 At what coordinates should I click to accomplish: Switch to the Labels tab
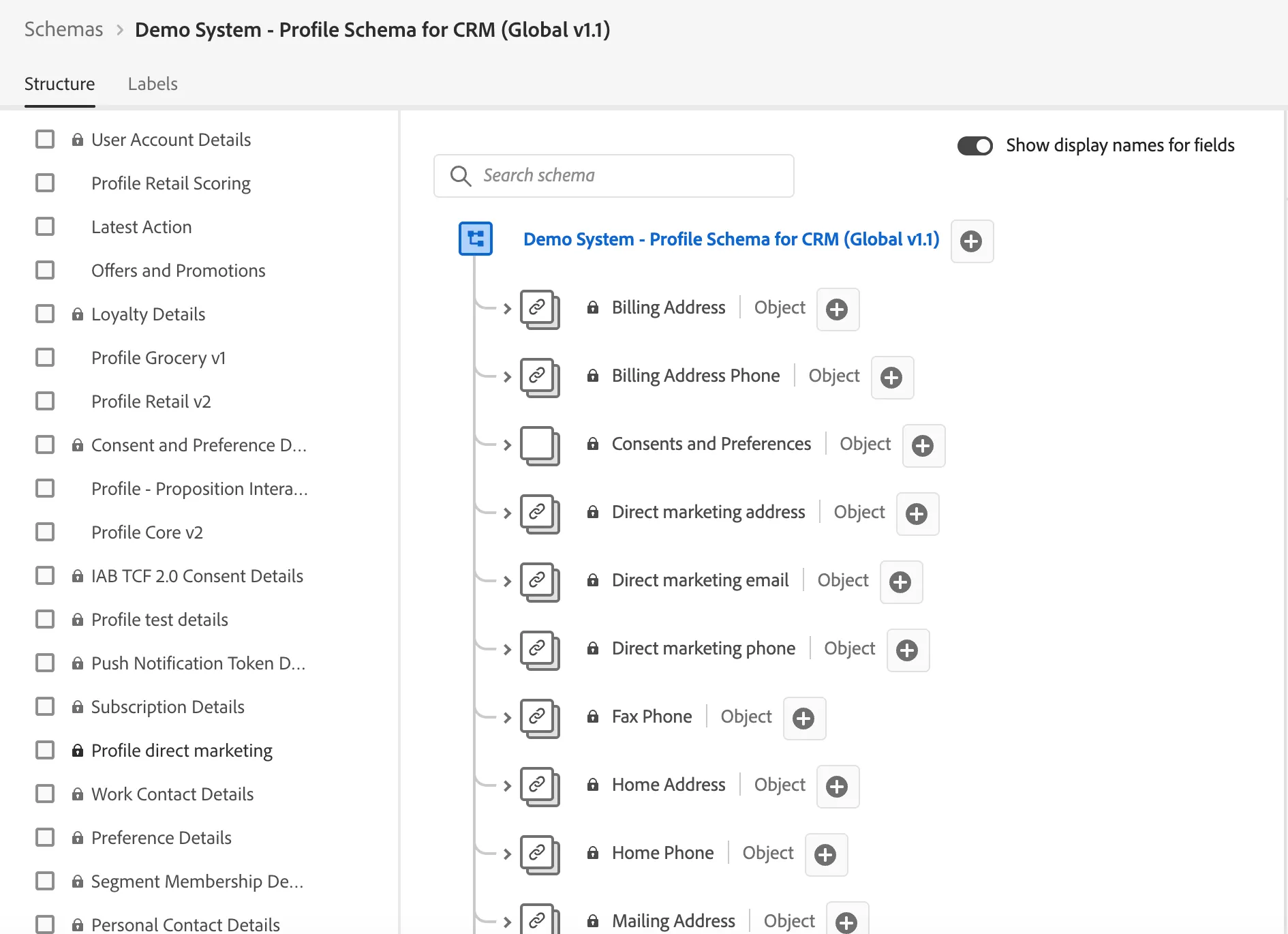tap(153, 84)
